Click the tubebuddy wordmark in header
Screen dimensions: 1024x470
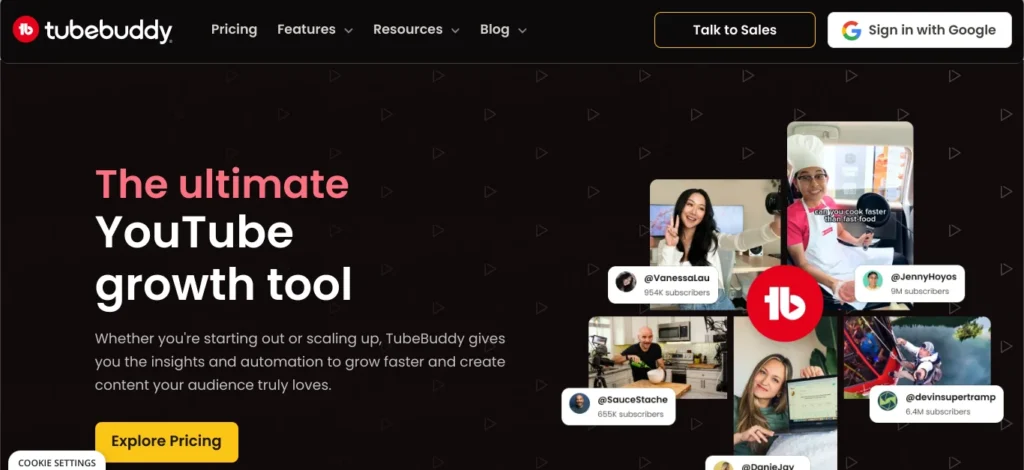108,31
